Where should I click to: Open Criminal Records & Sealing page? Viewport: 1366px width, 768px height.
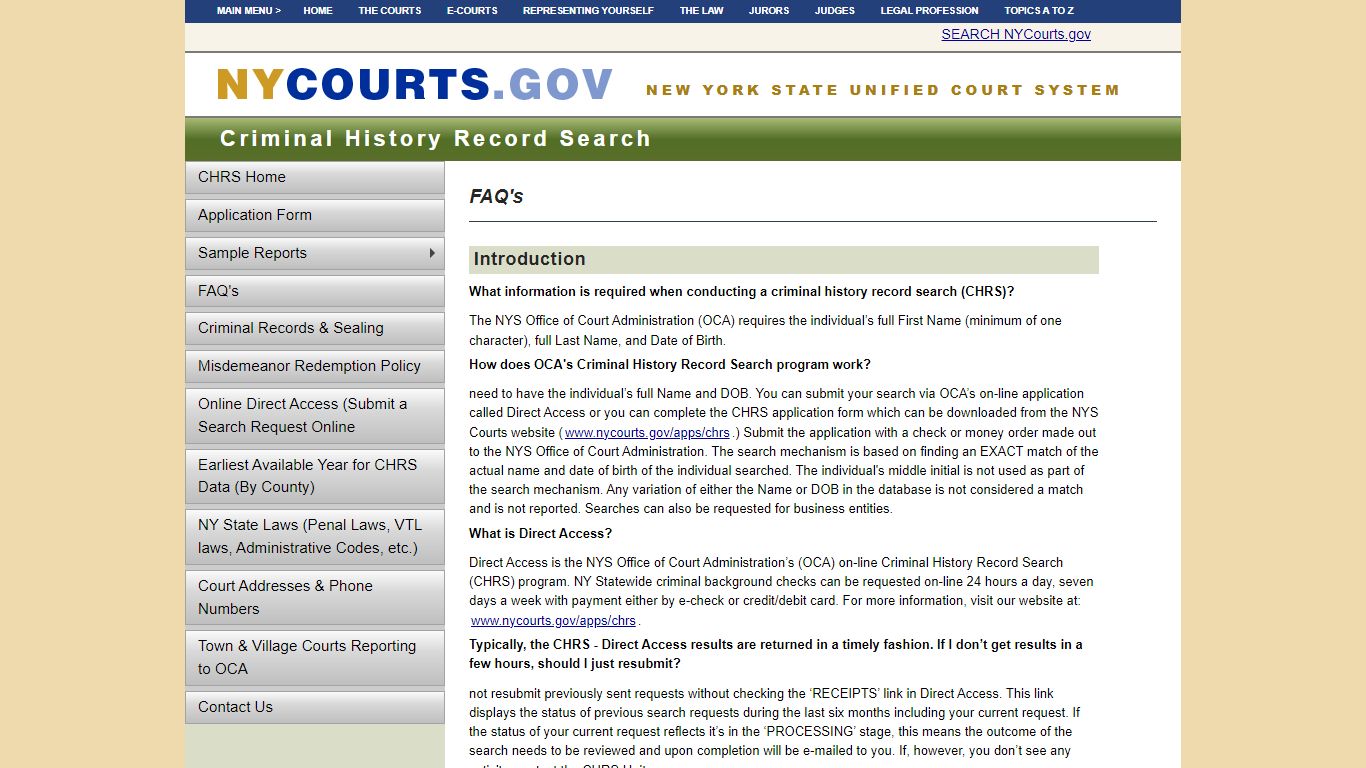point(315,328)
